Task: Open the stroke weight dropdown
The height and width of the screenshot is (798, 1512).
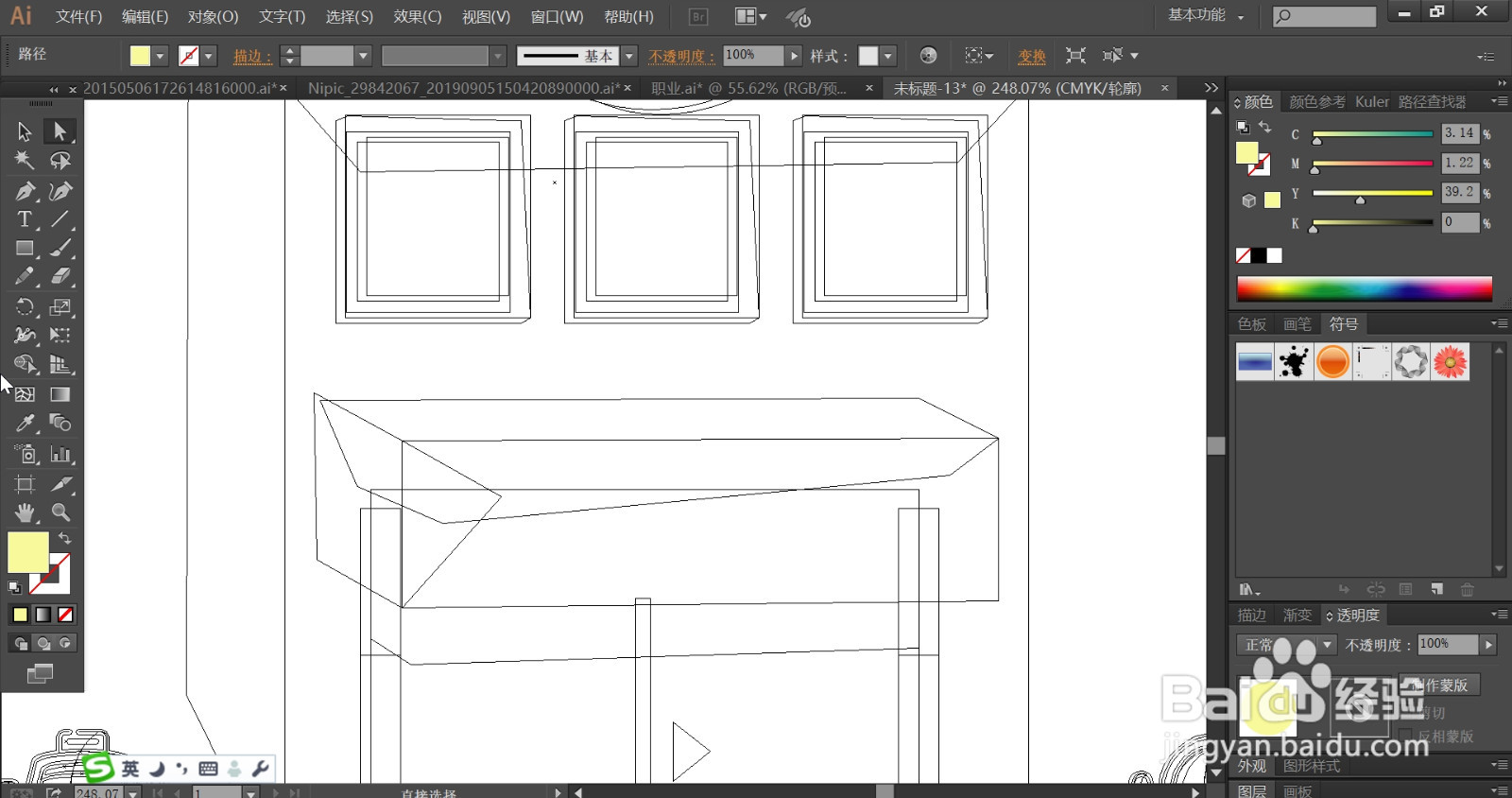Action: (363, 56)
